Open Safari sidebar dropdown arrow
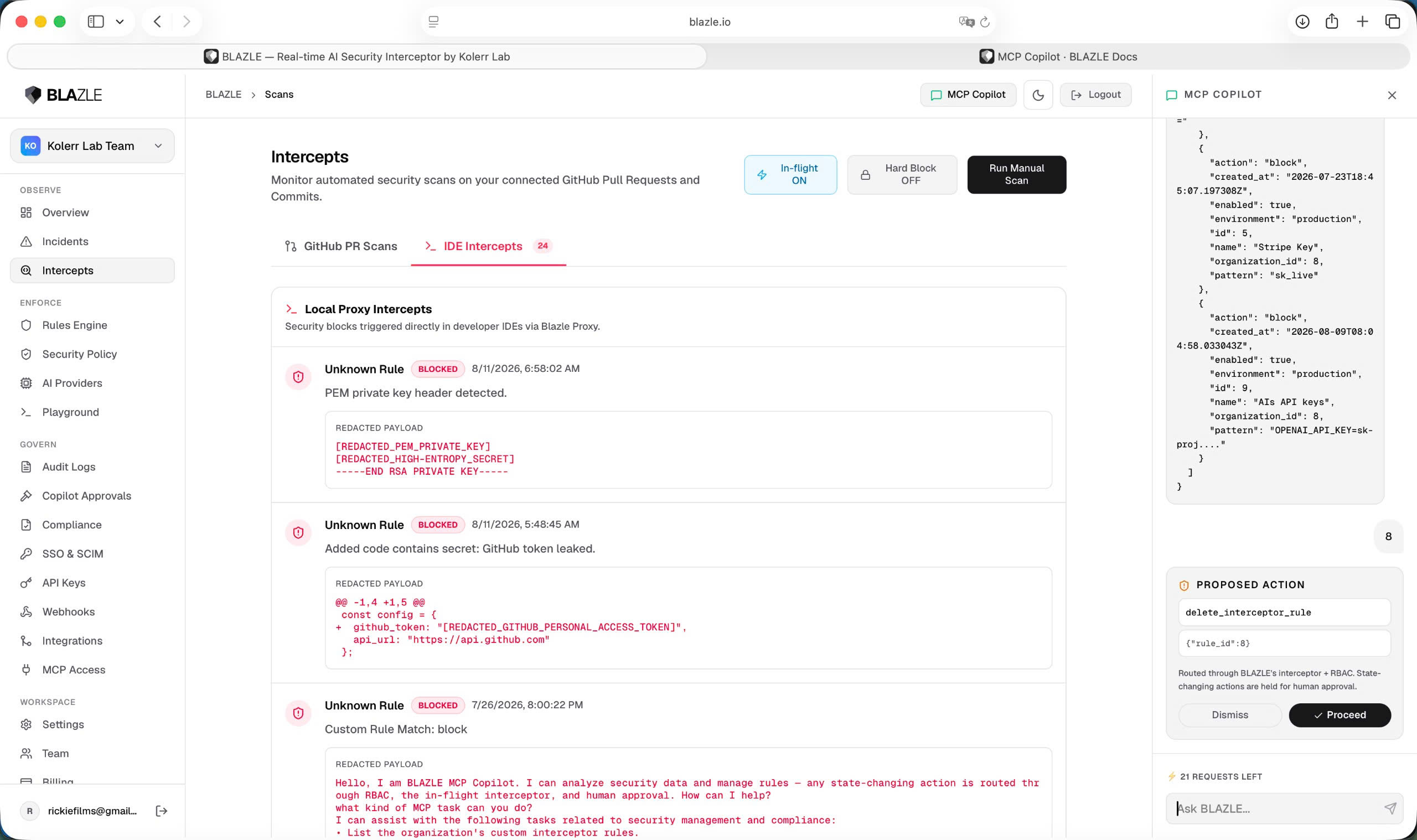1417x840 pixels. click(120, 22)
